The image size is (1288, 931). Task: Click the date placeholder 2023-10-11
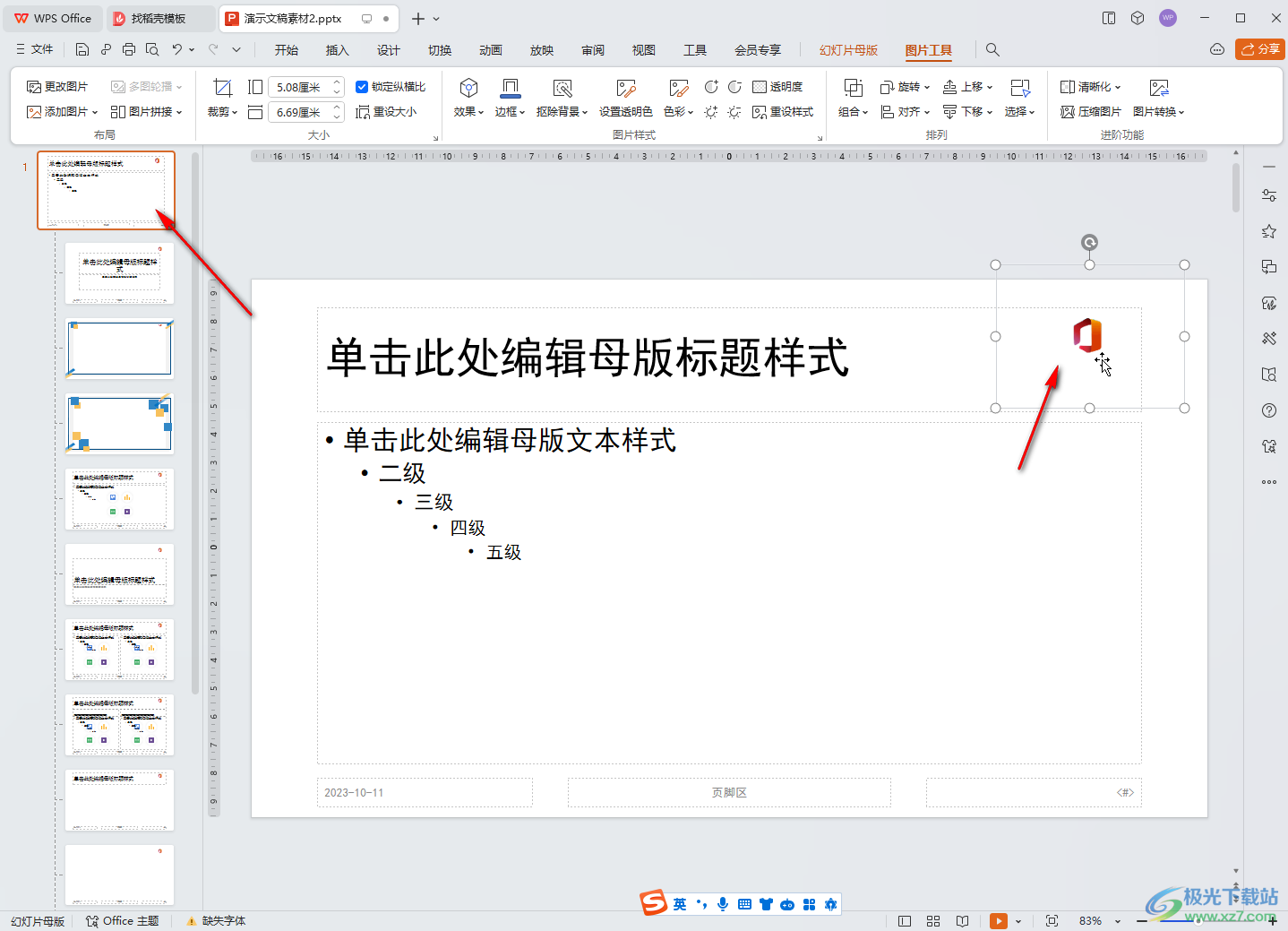pyautogui.click(x=425, y=792)
